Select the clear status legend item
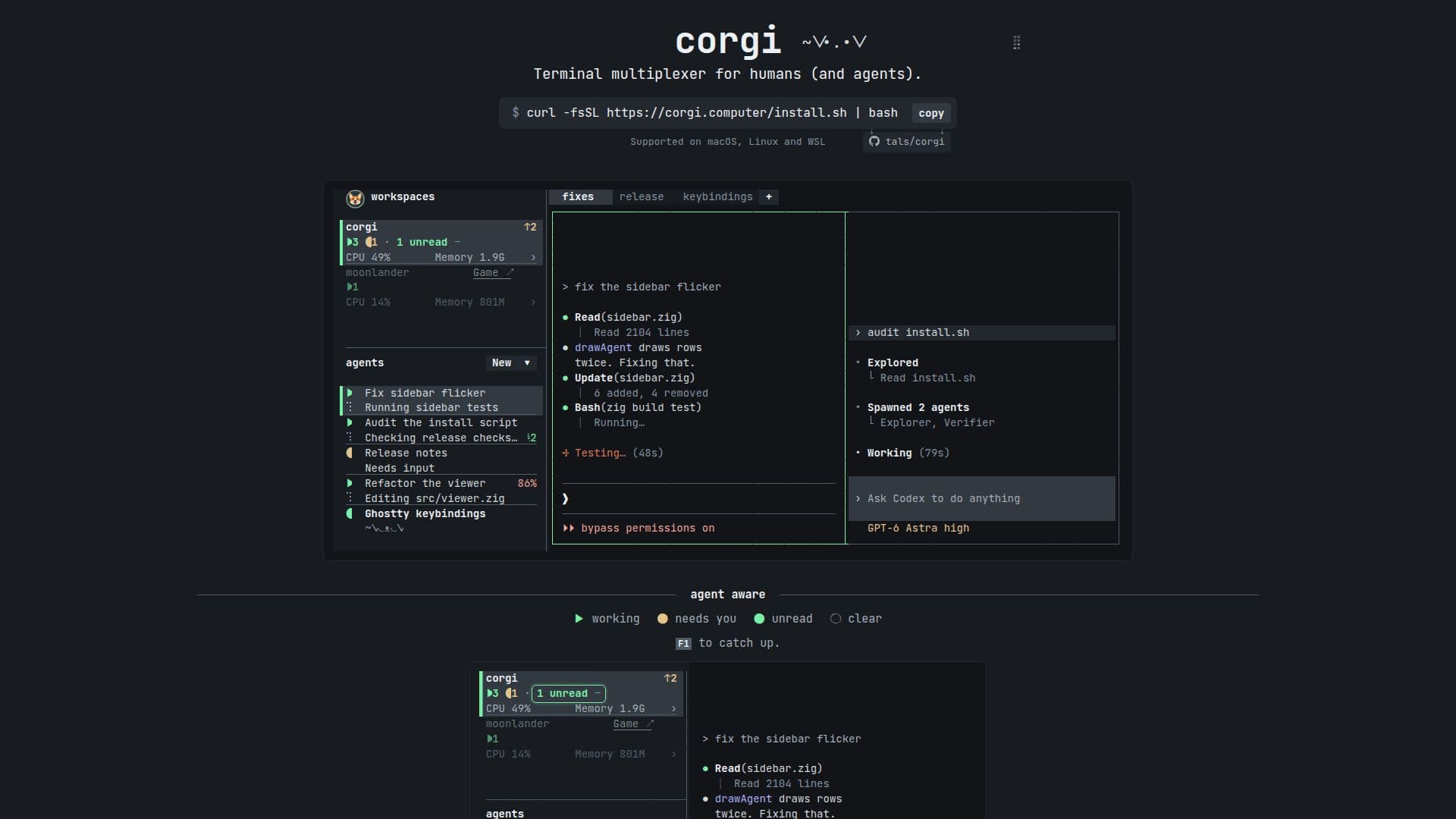Viewport: 1456px width, 819px height. coord(856,619)
